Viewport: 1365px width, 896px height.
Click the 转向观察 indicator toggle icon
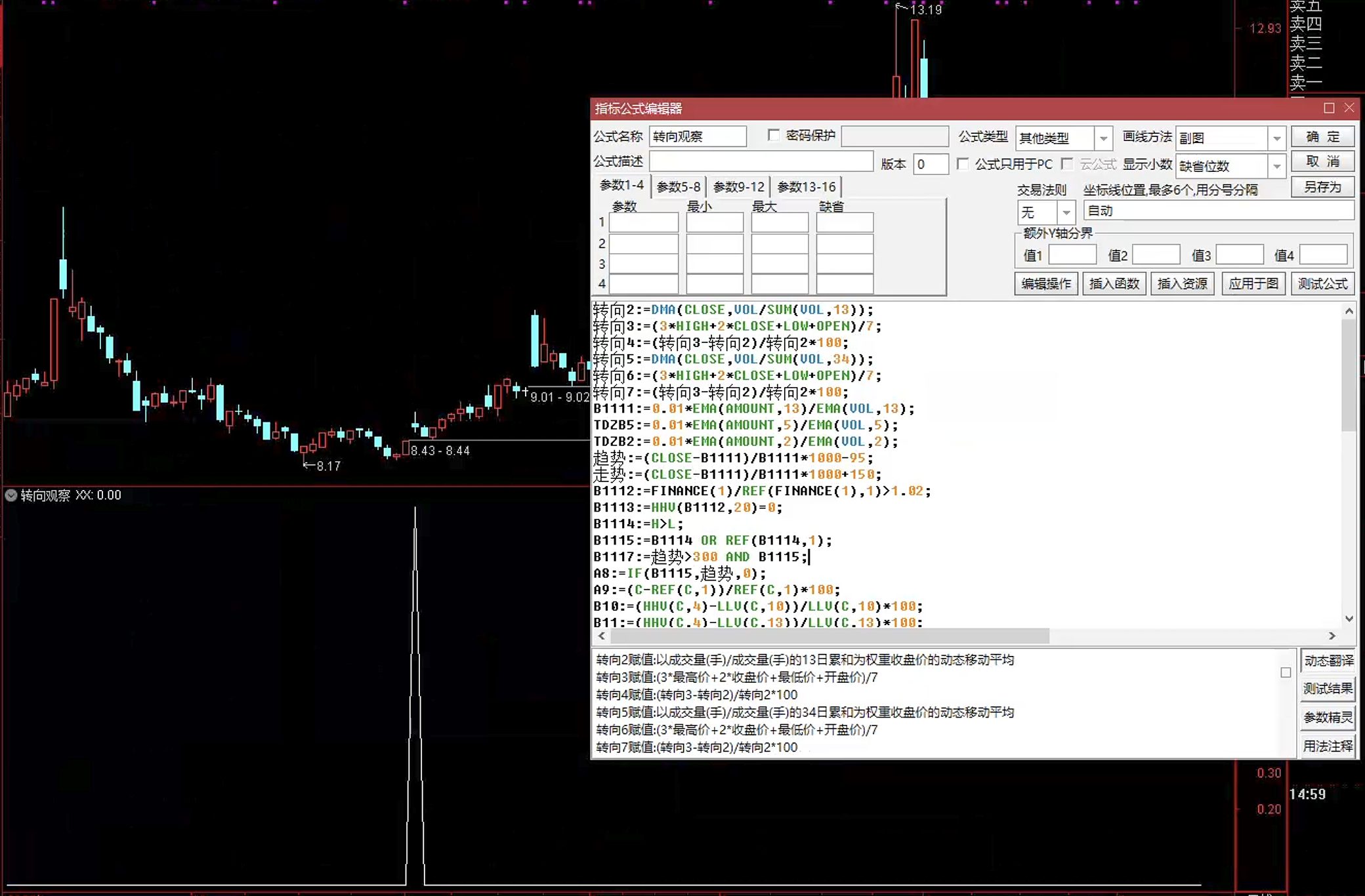pyautogui.click(x=11, y=495)
